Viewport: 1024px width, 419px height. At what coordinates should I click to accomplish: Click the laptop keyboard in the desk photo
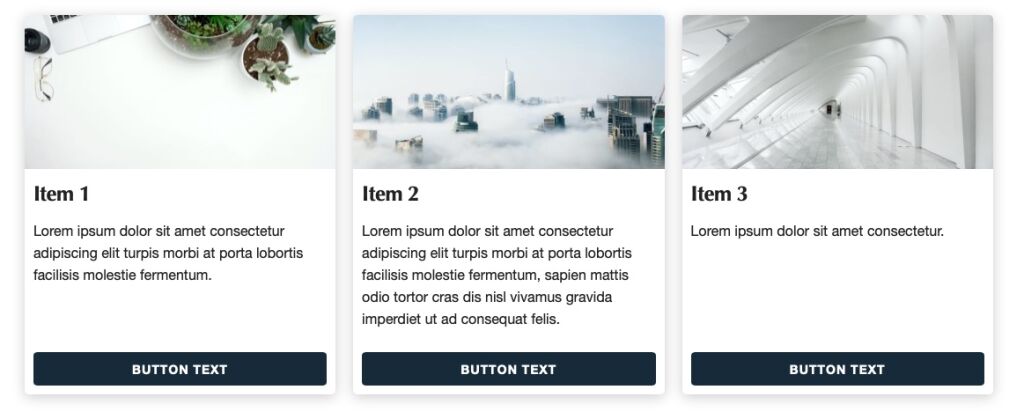coord(64,19)
